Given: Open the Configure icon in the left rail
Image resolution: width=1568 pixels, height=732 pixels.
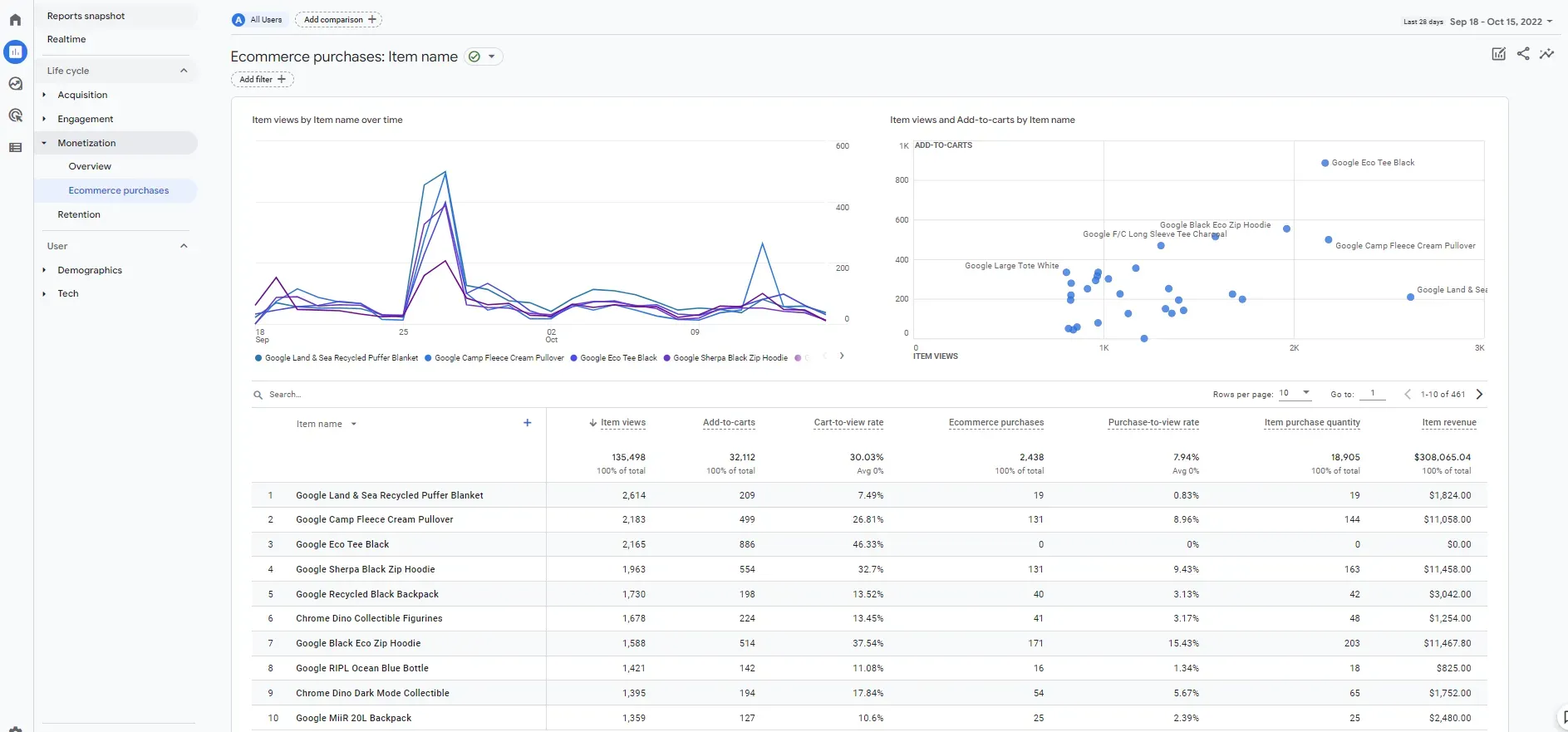Looking at the screenshot, I should pos(15,148).
